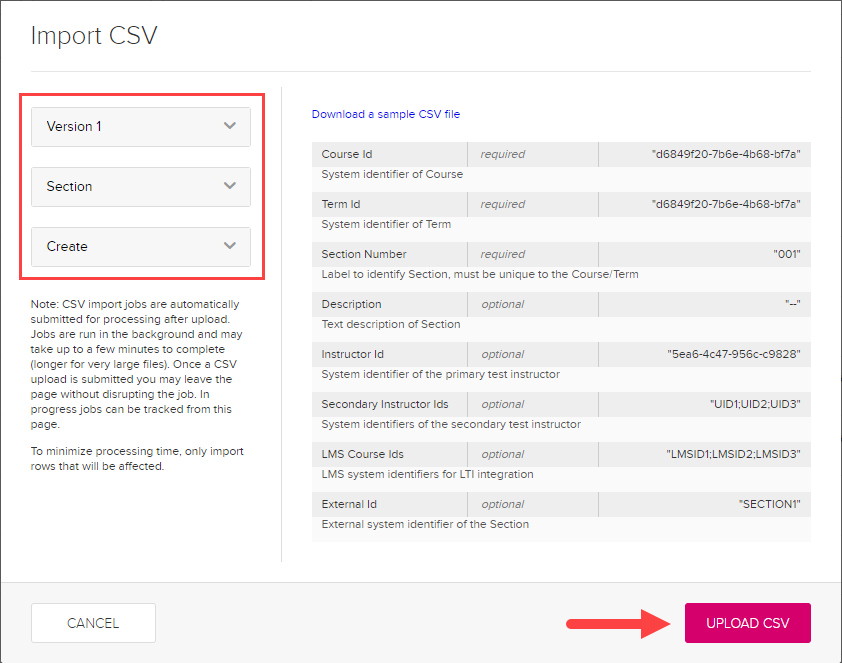Select the Course Id field name
The image size is (842, 663).
(347, 154)
